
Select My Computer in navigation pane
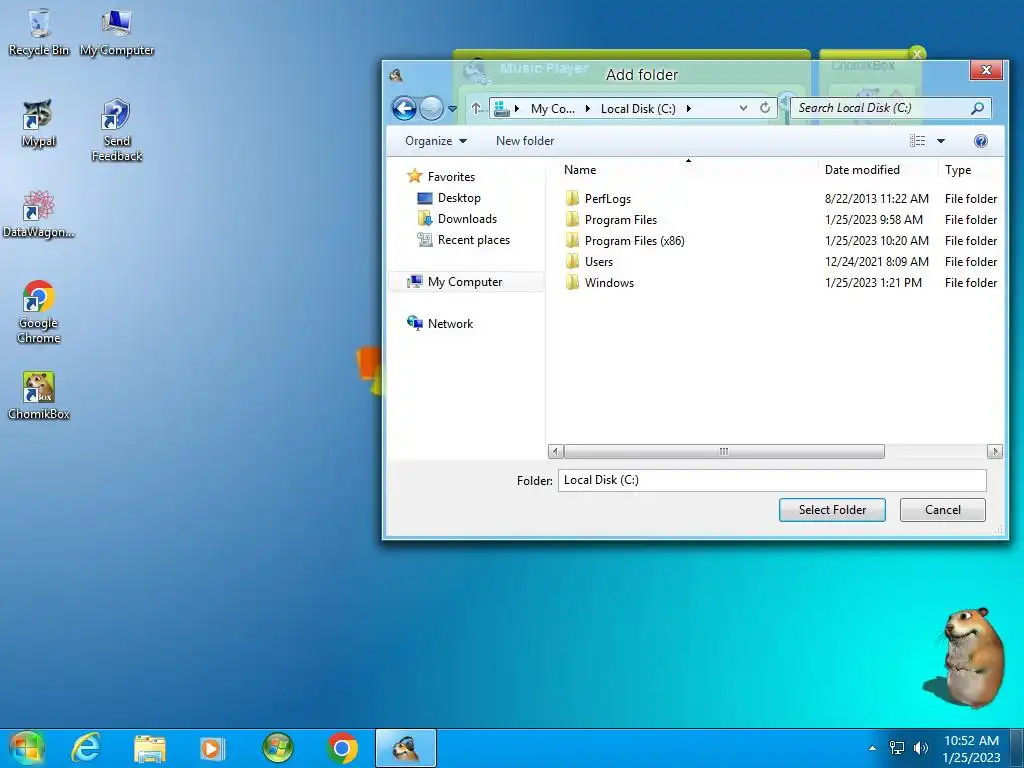466,281
